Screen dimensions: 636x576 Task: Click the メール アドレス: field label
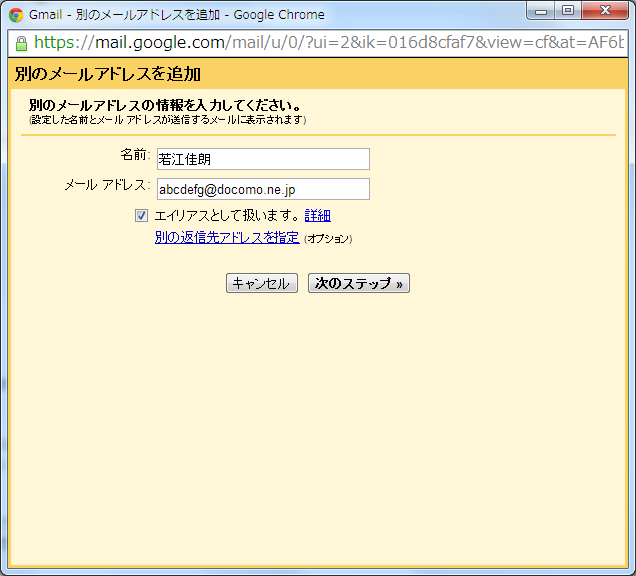(107, 185)
